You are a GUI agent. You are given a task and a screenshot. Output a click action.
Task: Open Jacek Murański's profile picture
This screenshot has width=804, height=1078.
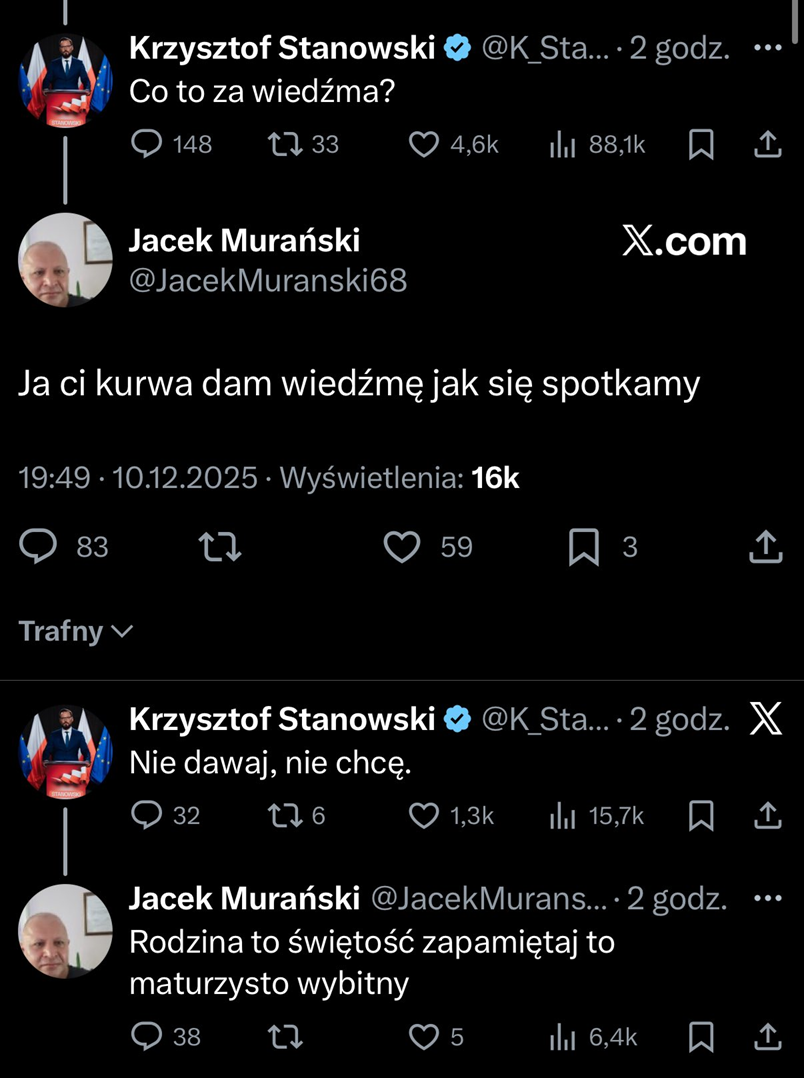[64, 261]
